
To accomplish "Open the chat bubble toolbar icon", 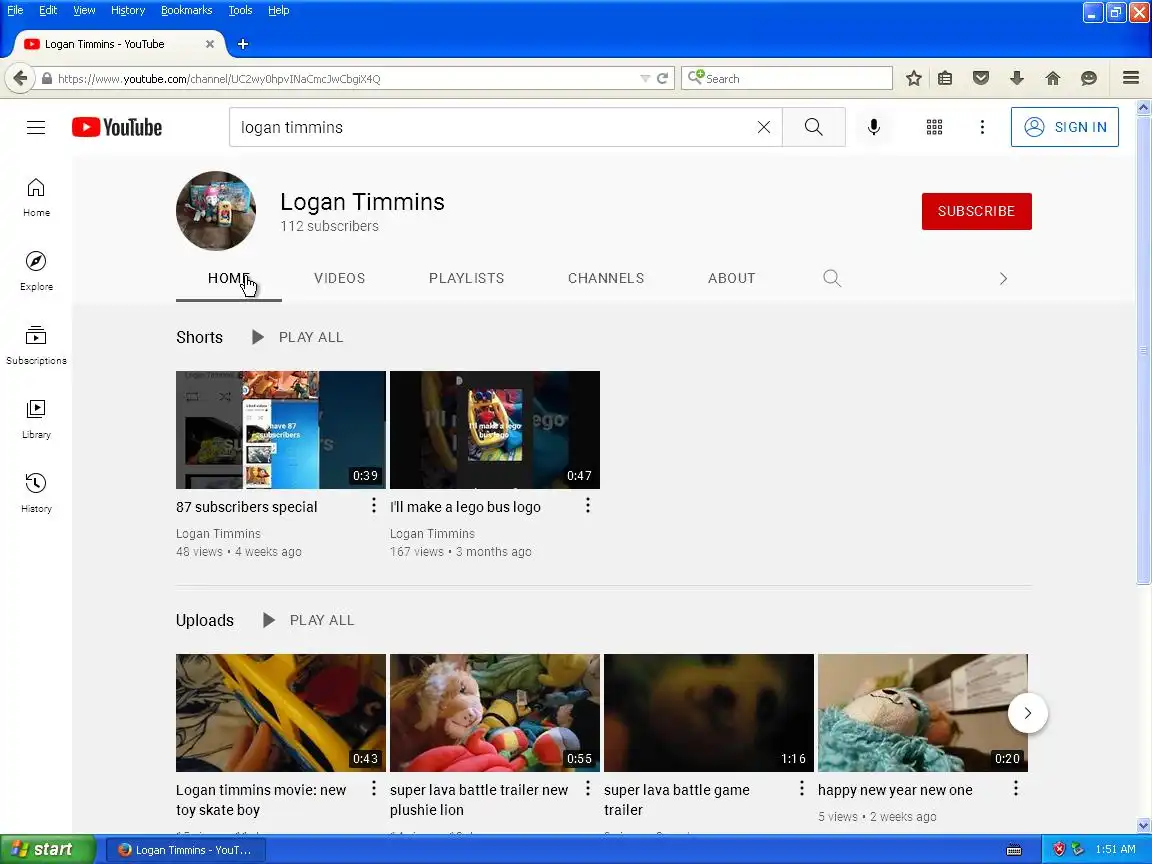I will (x=1089, y=78).
